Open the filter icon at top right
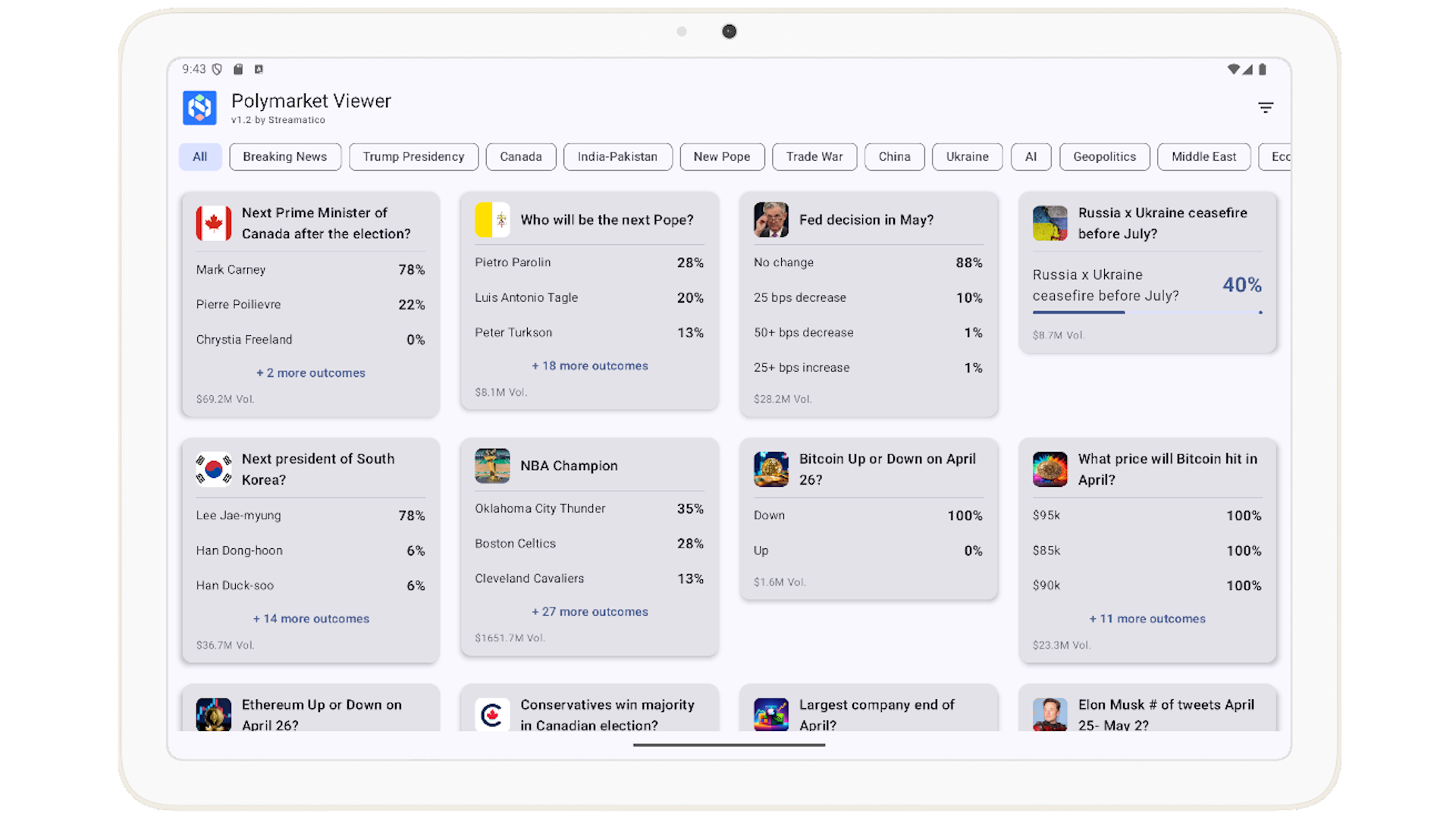 (x=1265, y=108)
